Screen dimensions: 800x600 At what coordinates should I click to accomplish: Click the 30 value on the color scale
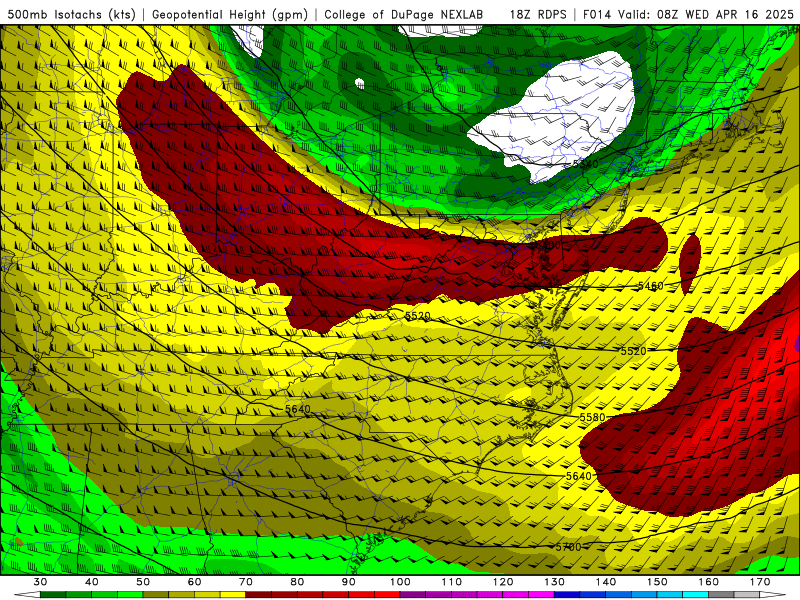coord(40,582)
